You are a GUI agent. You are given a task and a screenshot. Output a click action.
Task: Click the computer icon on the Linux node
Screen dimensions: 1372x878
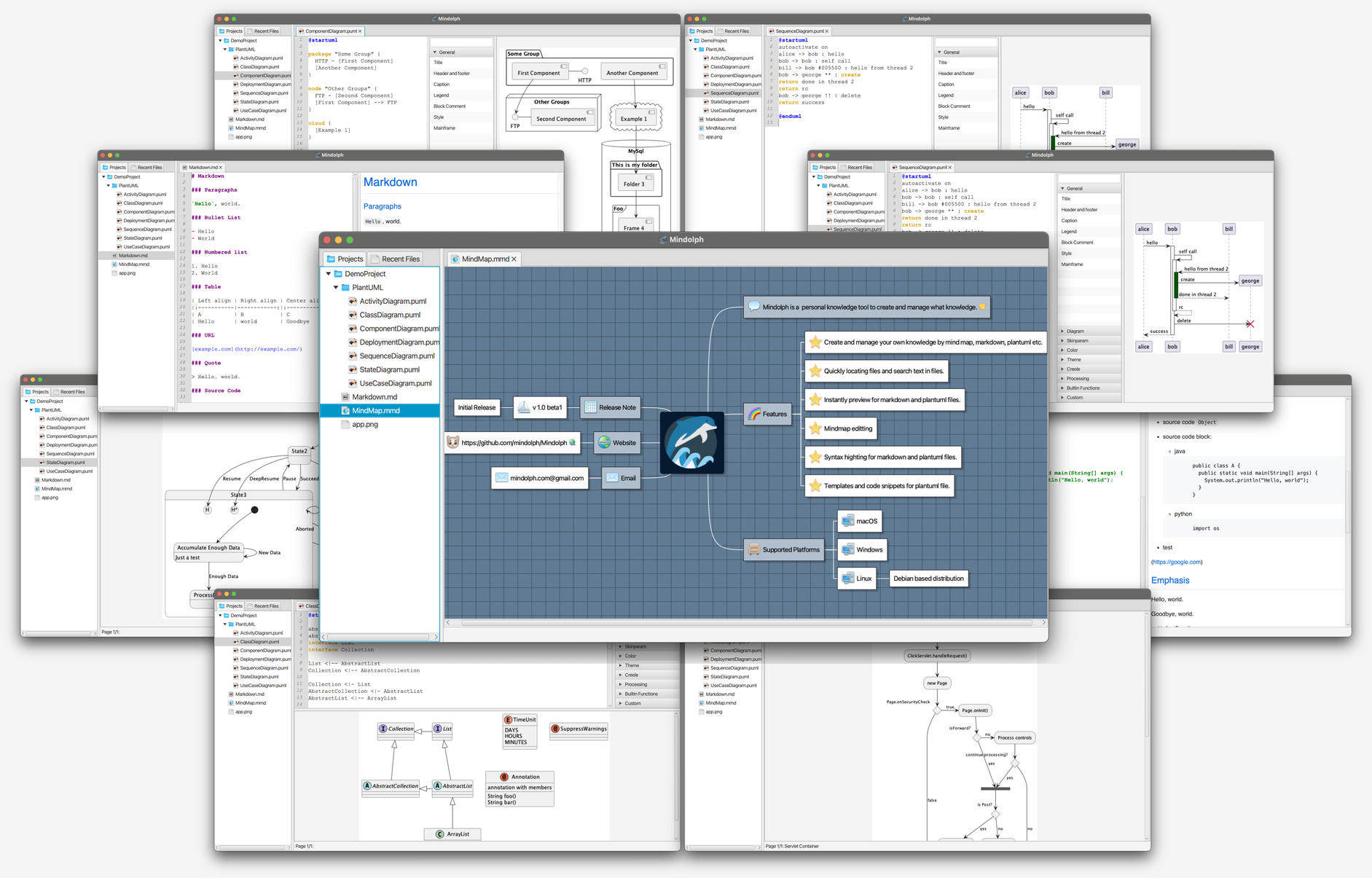coord(847,579)
